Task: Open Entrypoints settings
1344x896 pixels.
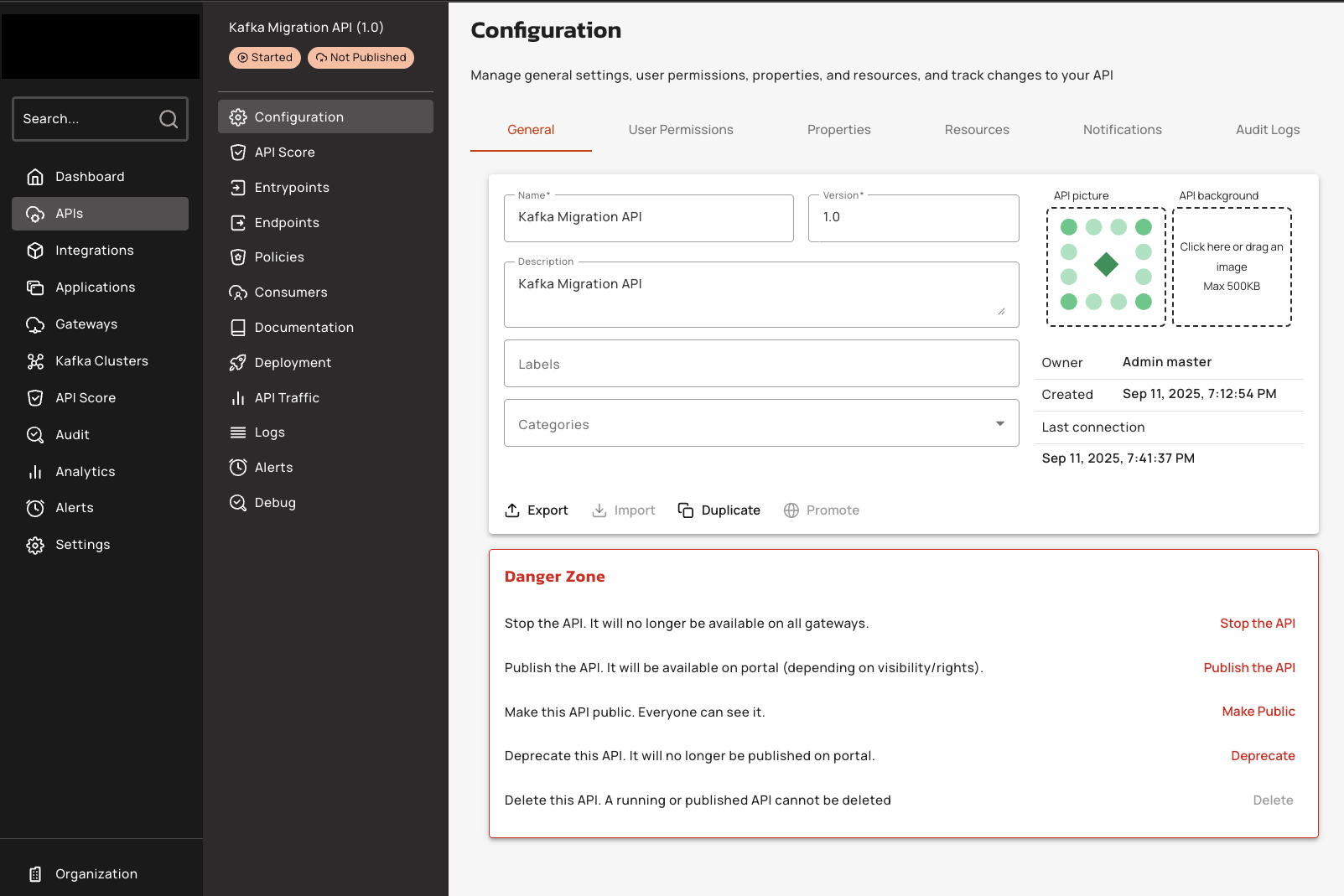Action: point(291,188)
